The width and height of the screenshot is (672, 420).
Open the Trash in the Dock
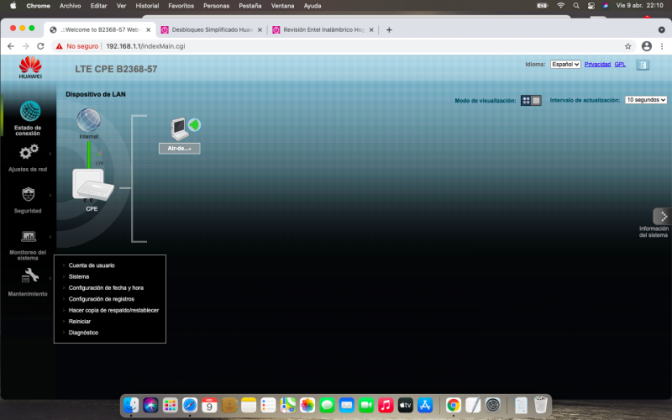540,405
